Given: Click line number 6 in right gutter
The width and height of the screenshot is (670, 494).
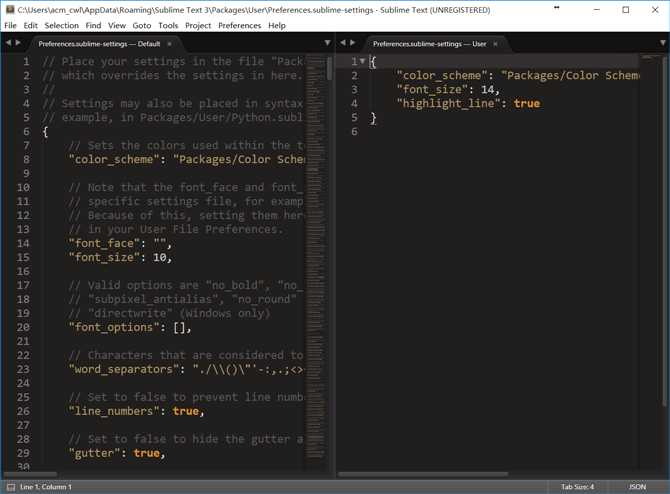Looking at the screenshot, I should [354, 132].
